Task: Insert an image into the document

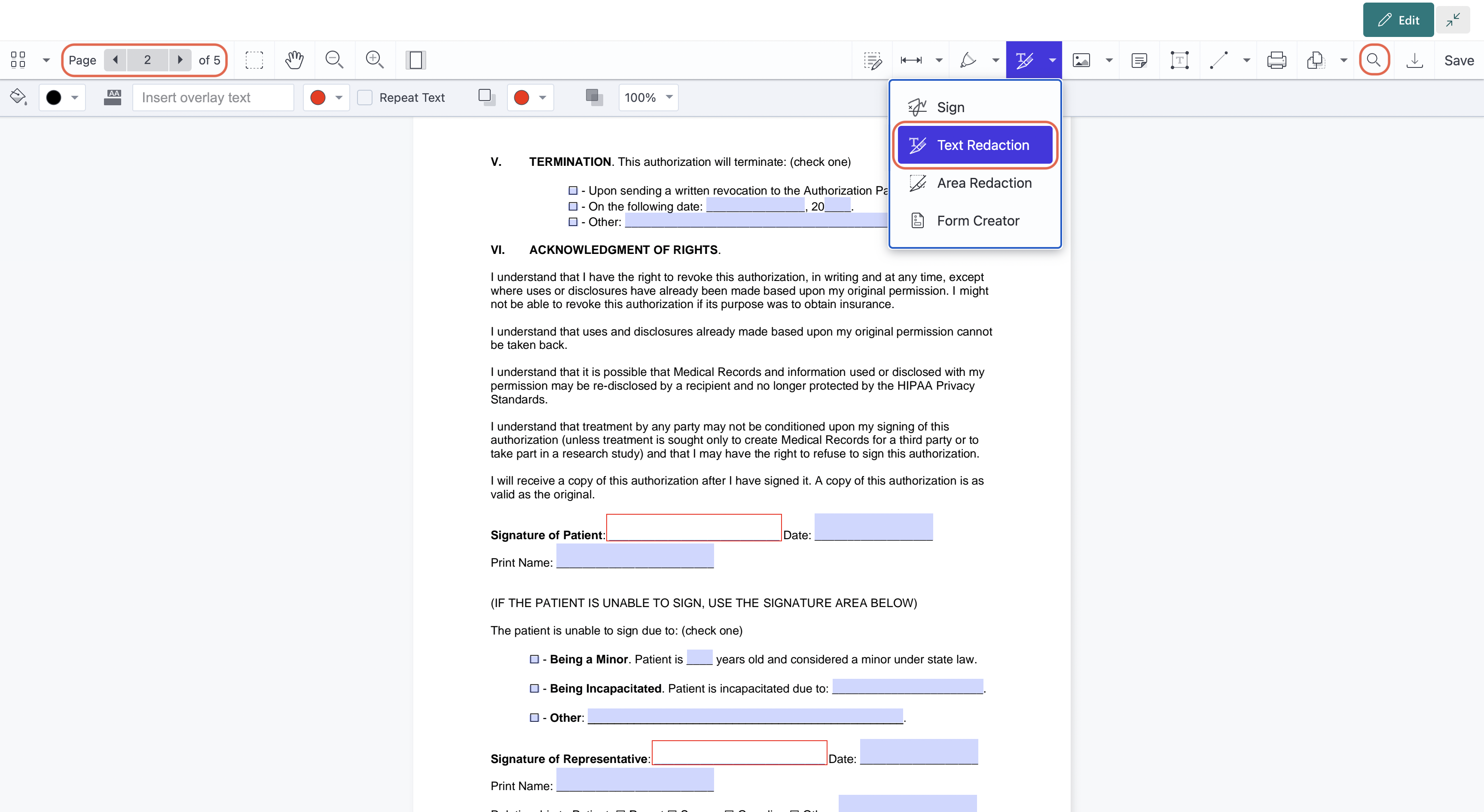Action: pyautogui.click(x=1081, y=60)
